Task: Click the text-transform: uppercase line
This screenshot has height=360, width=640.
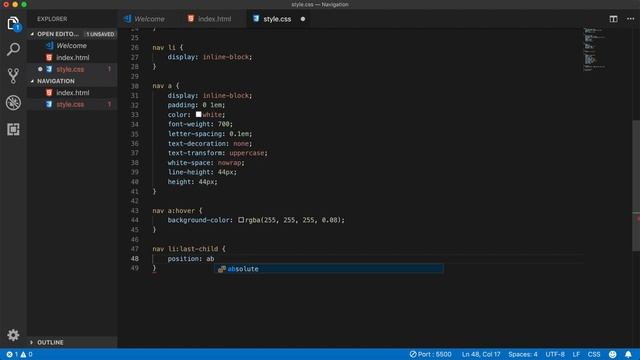Action: [217, 153]
